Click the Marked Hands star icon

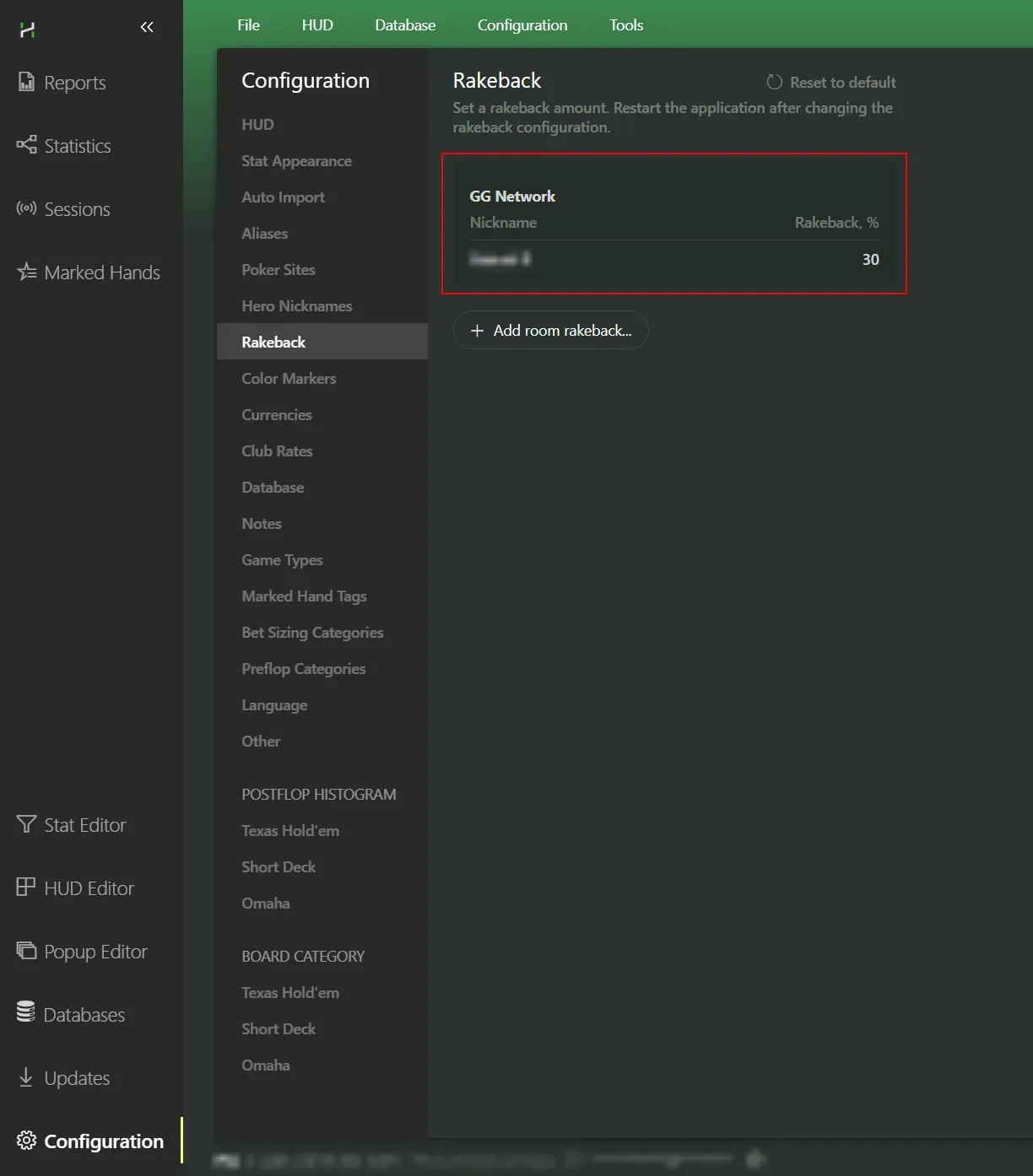click(x=26, y=272)
